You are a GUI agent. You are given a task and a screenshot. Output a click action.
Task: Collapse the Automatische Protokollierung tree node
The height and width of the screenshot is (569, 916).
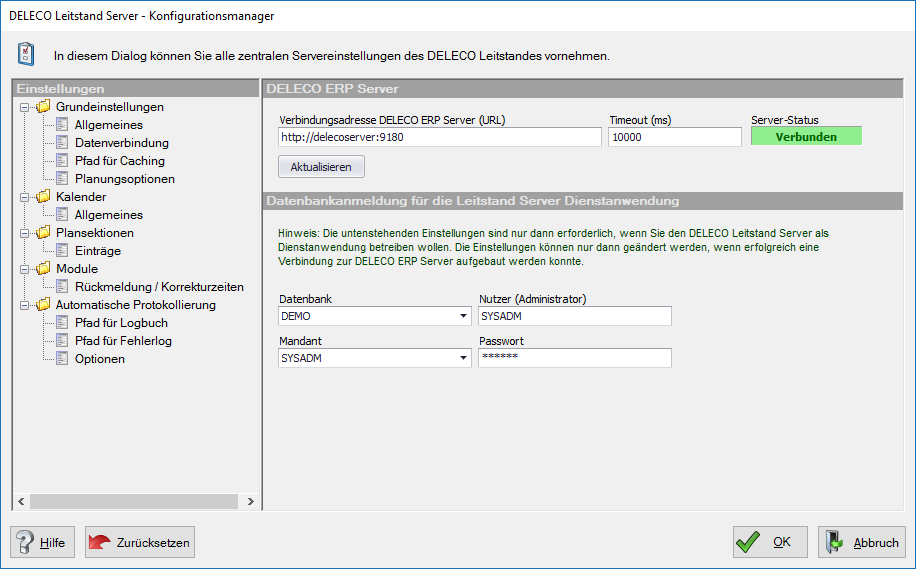[x=25, y=306]
